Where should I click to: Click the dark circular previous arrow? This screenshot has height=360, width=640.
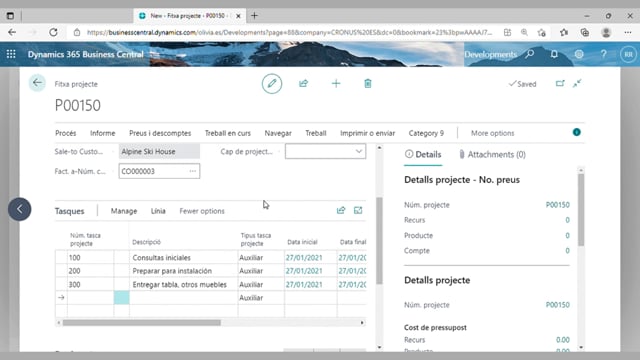[x=20, y=209]
